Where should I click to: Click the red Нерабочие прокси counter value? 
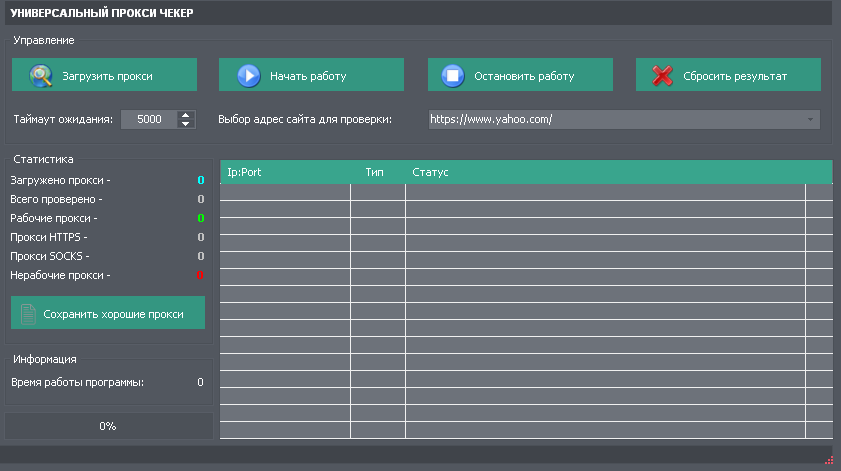tap(200, 275)
